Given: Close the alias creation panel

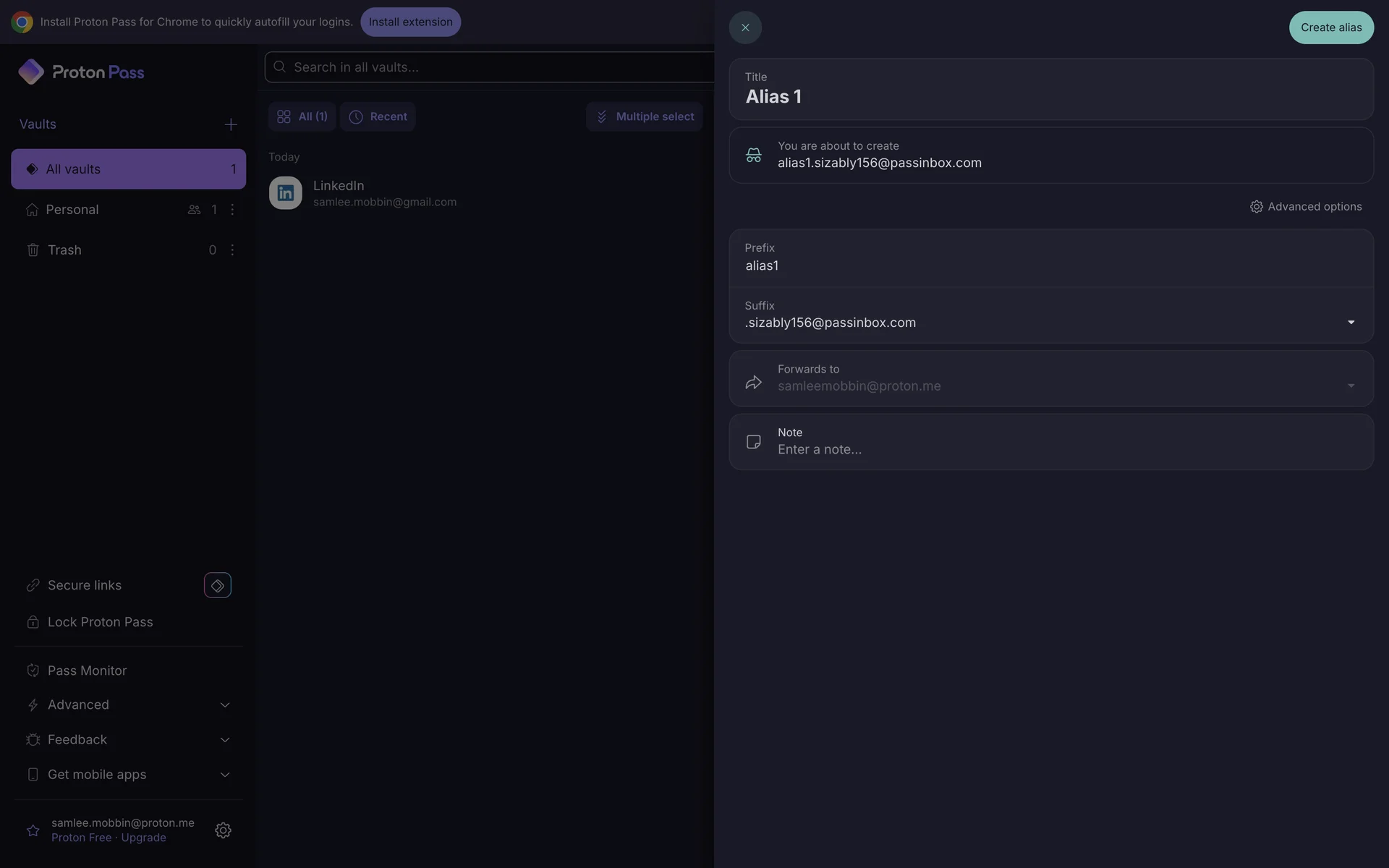Looking at the screenshot, I should click(x=744, y=27).
